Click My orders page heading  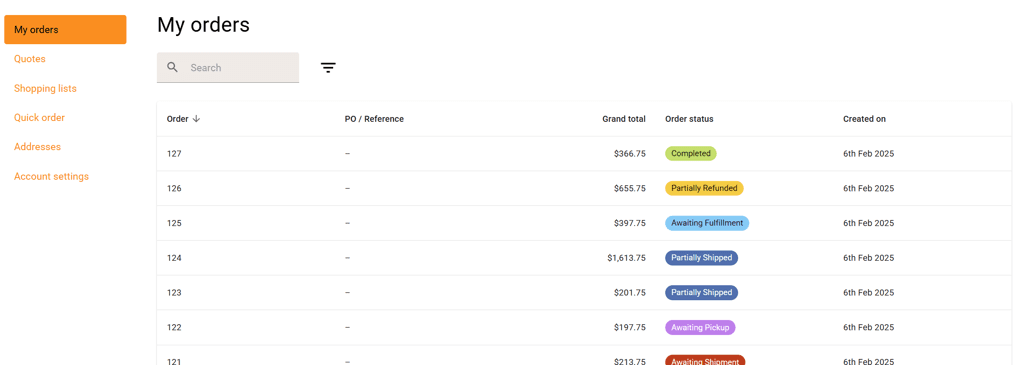203,25
